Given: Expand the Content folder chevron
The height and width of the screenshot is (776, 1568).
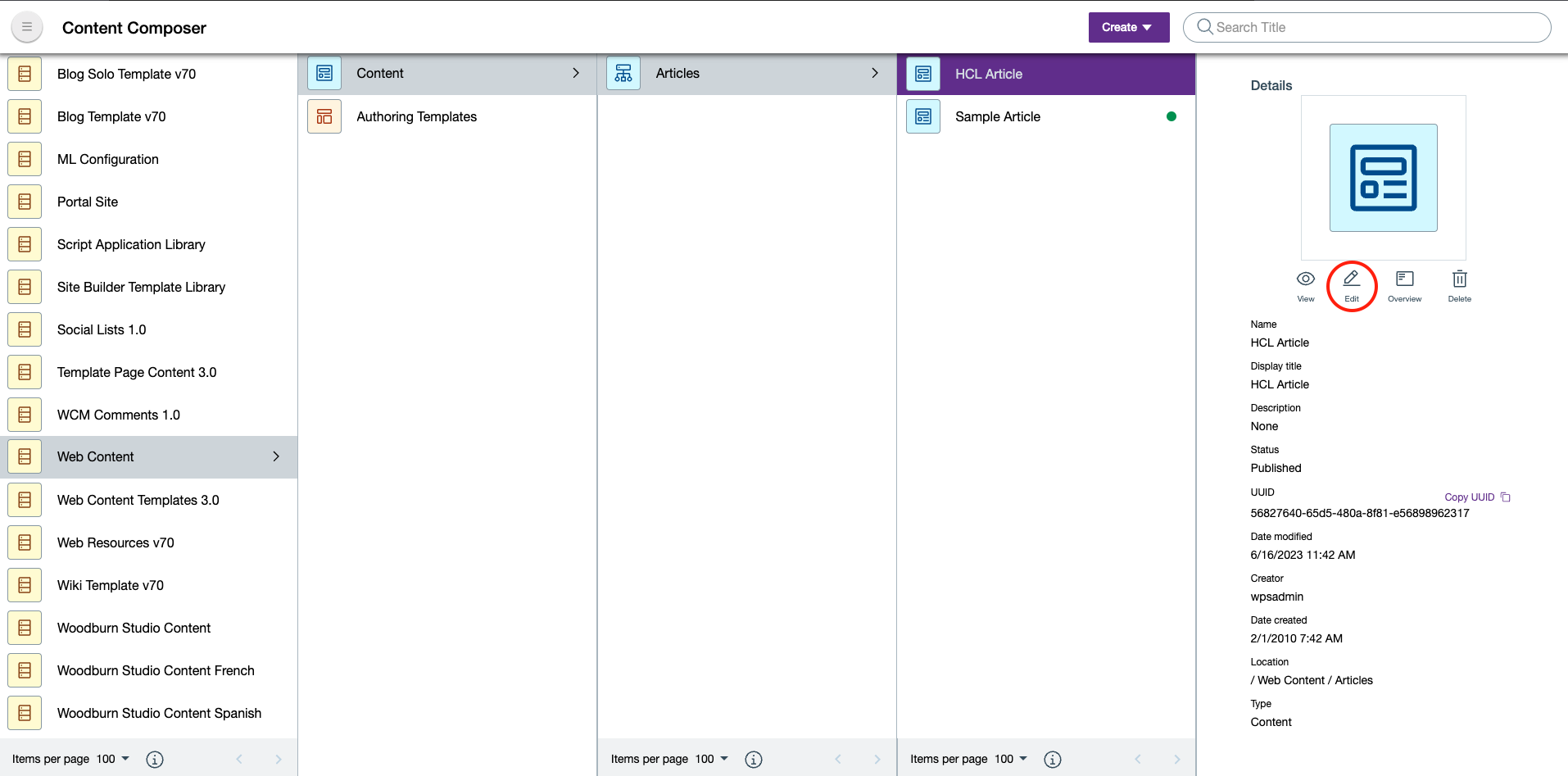Looking at the screenshot, I should tap(576, 73).
